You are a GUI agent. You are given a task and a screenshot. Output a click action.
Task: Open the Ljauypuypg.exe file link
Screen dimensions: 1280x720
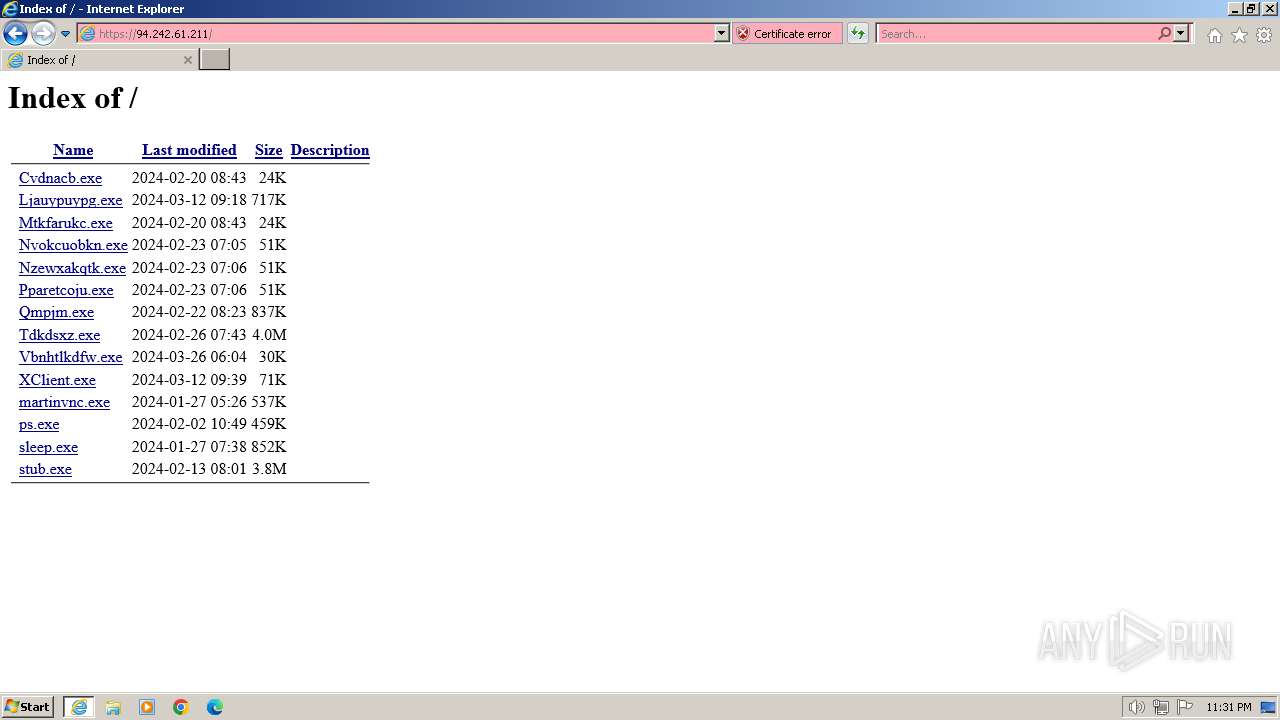tap(70, 200)
